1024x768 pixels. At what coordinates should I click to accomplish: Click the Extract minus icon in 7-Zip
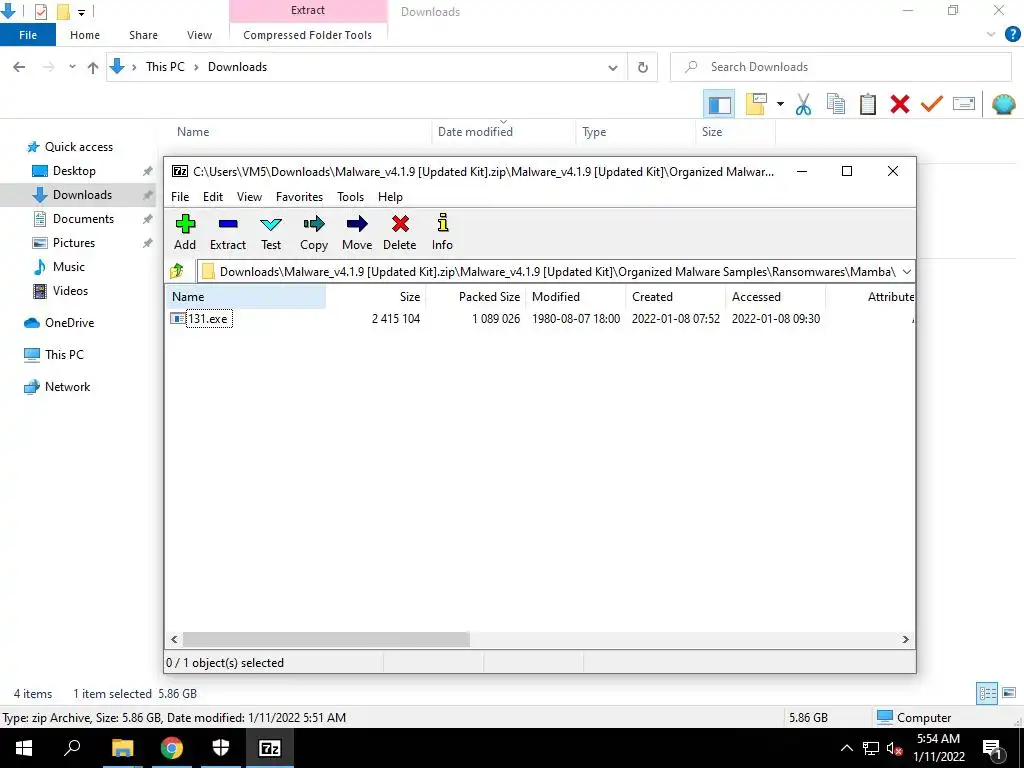point(228,224)
